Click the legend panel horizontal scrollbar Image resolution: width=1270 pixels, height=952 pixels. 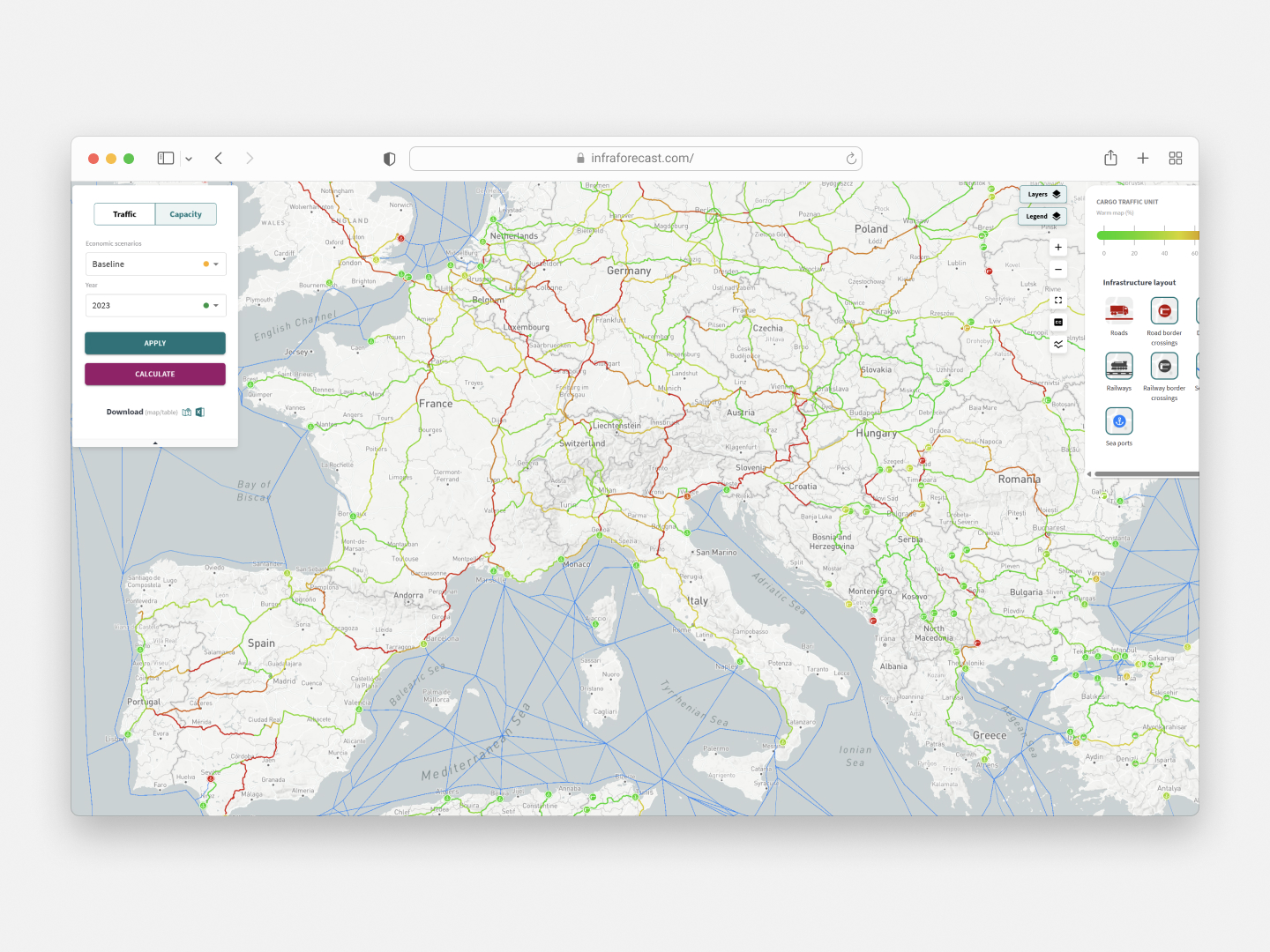click(x=1145, y=474)
